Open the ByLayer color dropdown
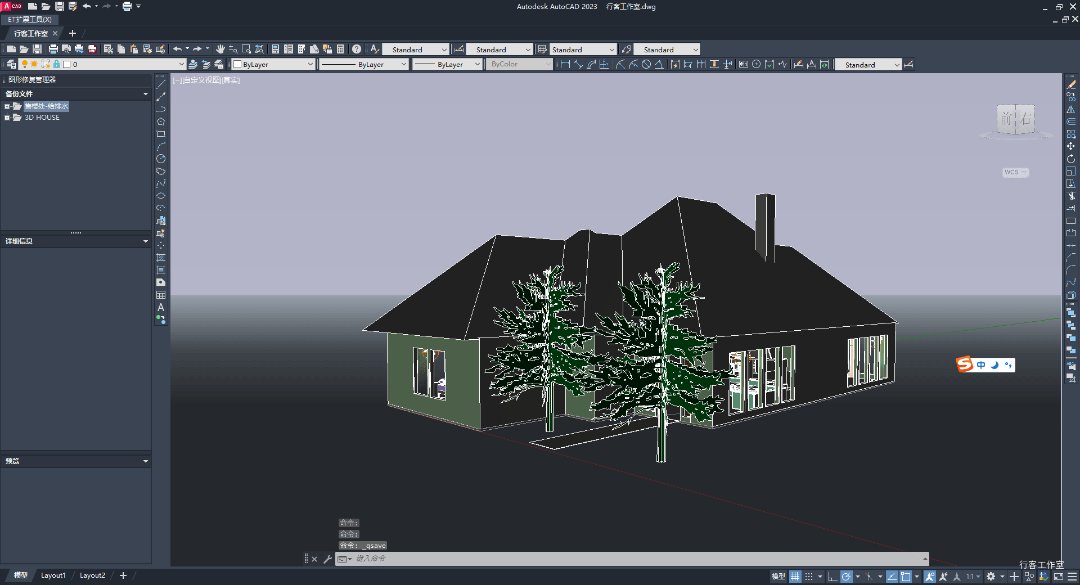The image size is (1080, 585). pos(272,64)
